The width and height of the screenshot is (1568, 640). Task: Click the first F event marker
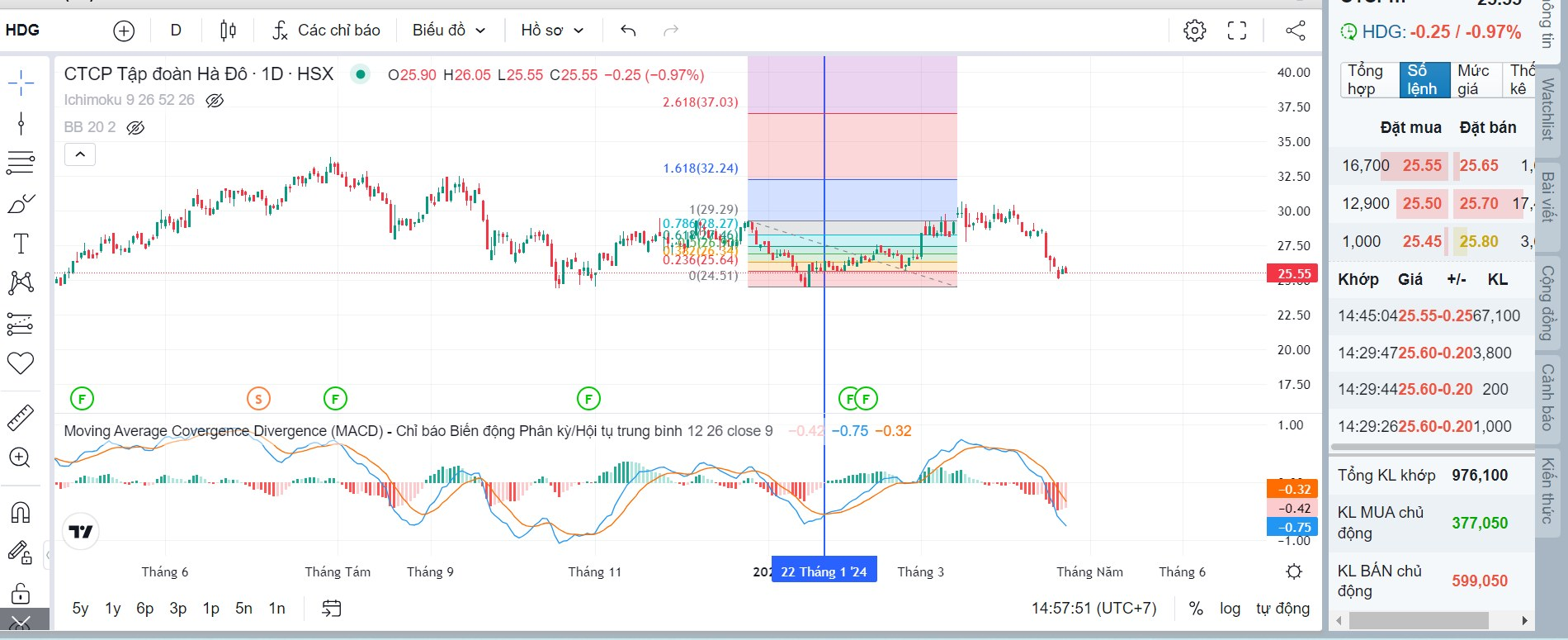(82, 400)
